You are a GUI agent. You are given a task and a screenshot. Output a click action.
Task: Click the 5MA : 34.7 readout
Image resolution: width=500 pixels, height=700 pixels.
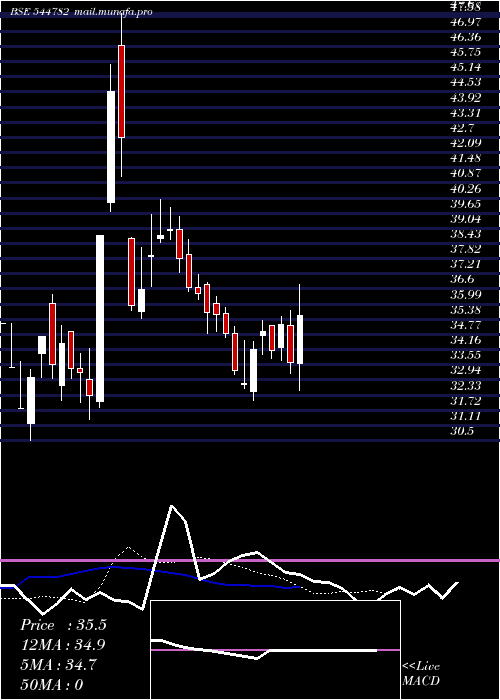click(58, 665)
